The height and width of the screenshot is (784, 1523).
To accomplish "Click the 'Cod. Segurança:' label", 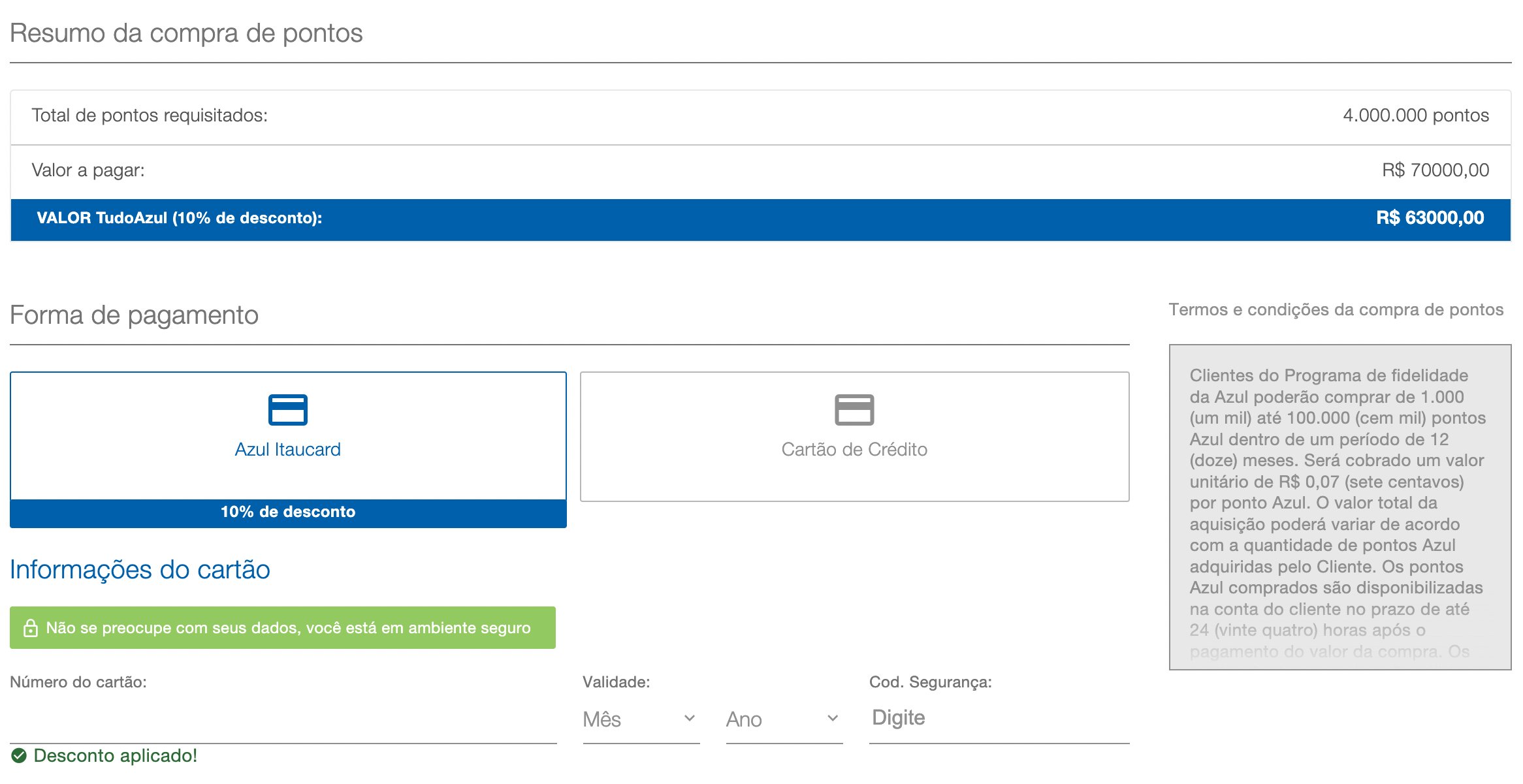I will pyautogui.click(x=930, y=682).
